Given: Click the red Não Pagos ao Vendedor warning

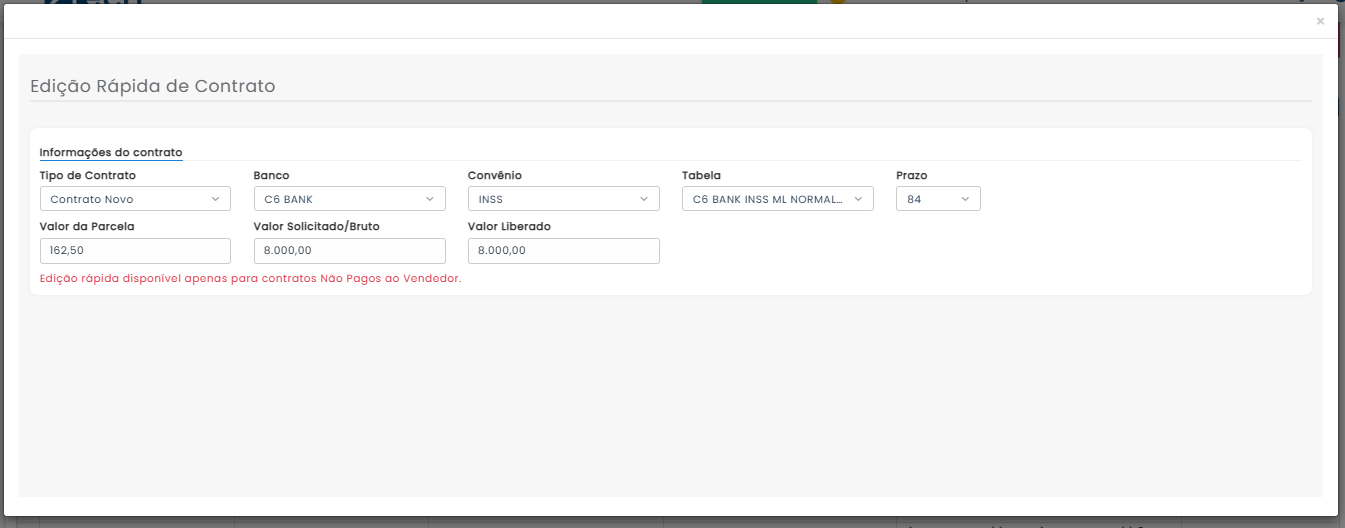Looking at the screenshot, I should tap(250, 279).
